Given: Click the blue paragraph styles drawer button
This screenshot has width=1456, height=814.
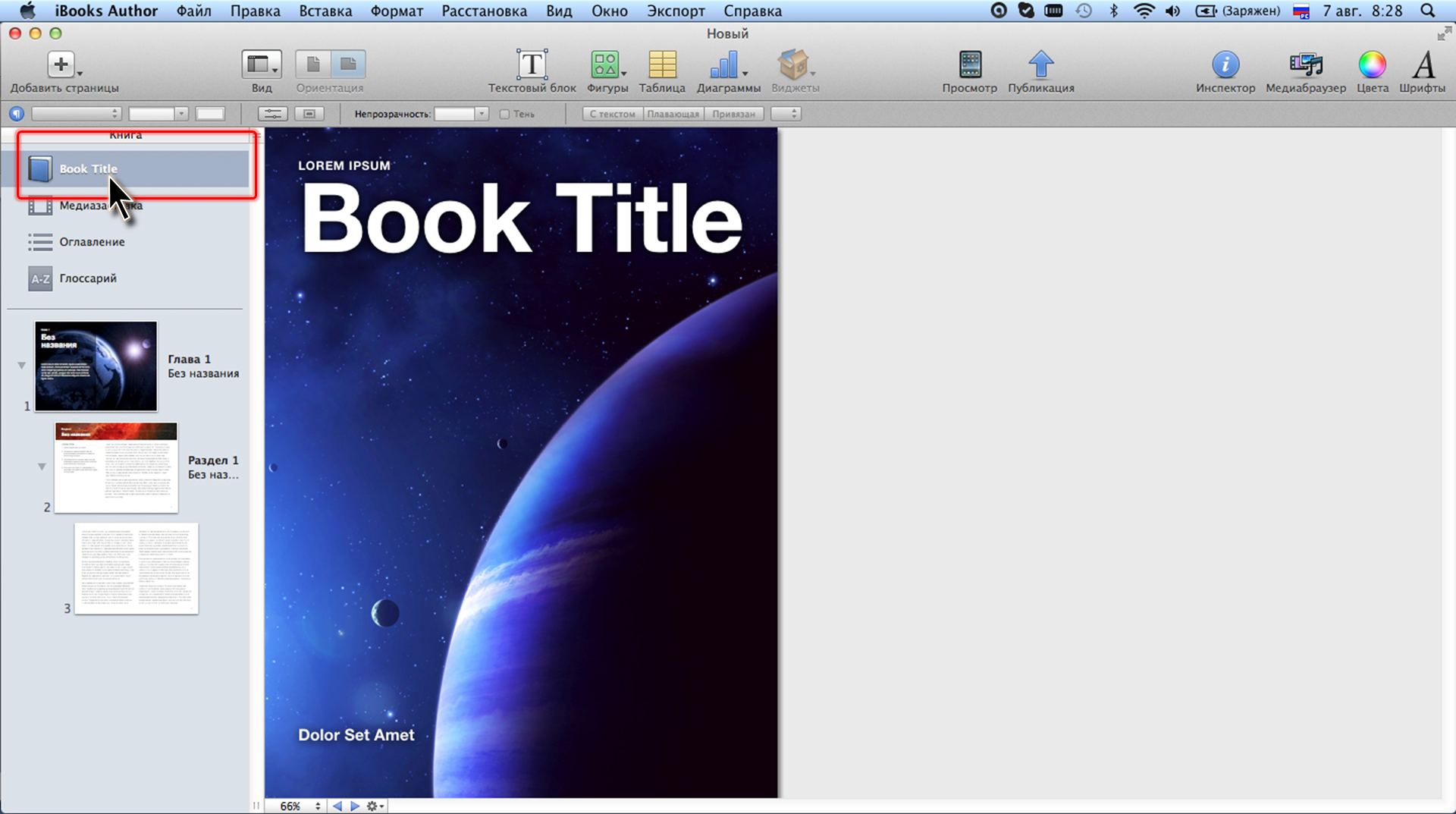Looking at the screenshot, I should click(17, 114).
